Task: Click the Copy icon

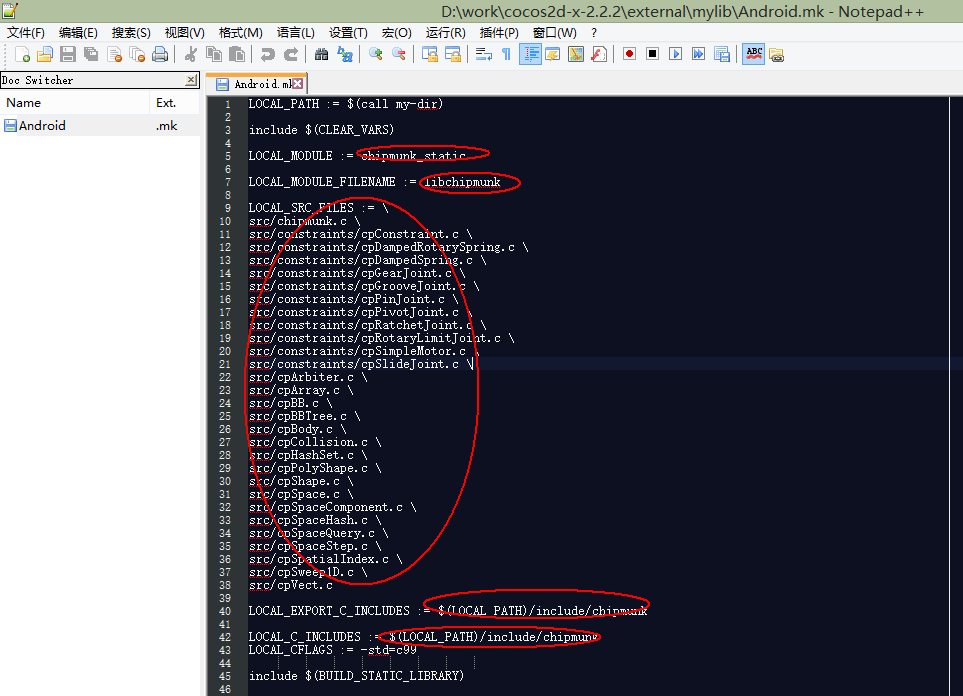Action: pyautogui.click(x=214, y=55)
